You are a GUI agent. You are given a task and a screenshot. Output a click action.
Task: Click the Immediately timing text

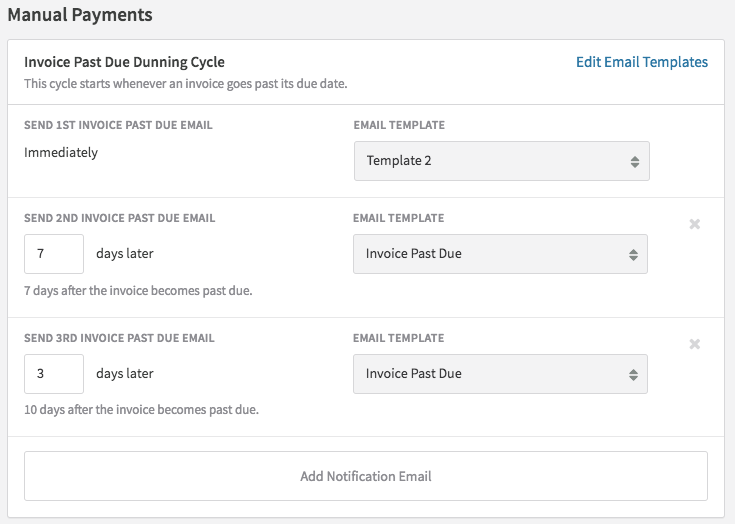pyautogui.click(x=61, y=153)
